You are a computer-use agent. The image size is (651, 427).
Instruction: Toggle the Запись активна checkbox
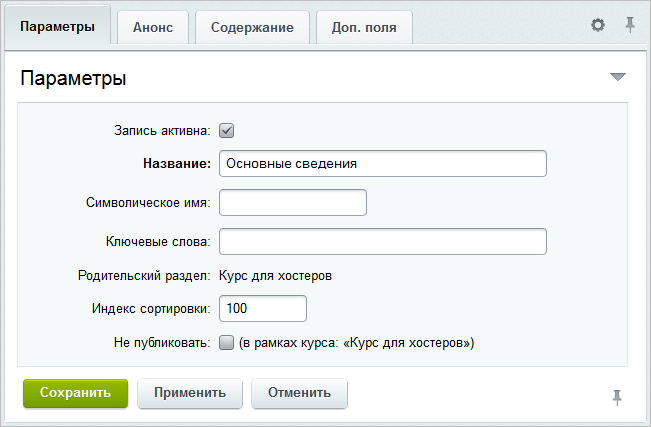(x=226, y=130)
